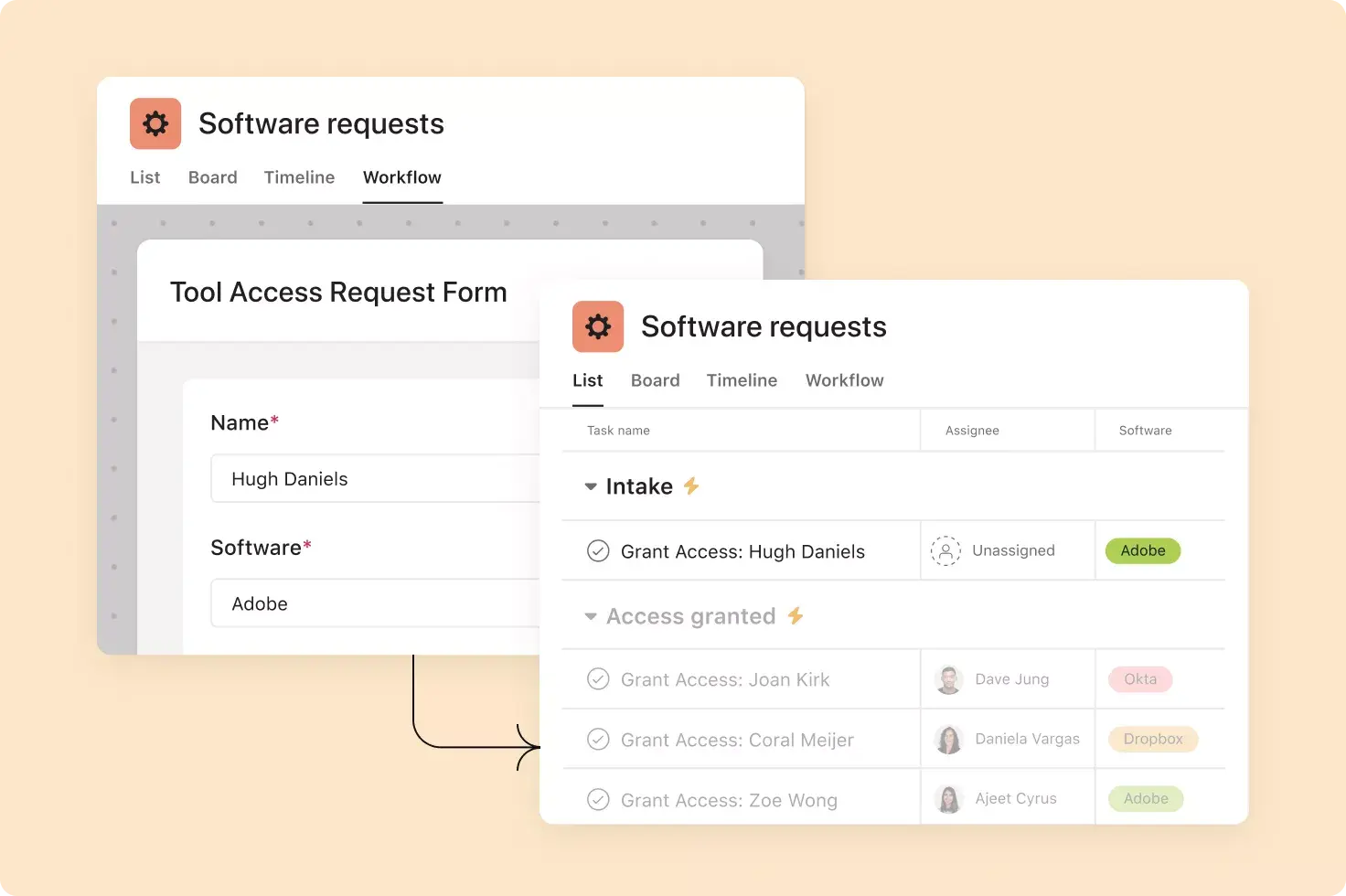Click the gear icon beside front Software requests title
Screen dimensions: 1346x896
(598, 326)
